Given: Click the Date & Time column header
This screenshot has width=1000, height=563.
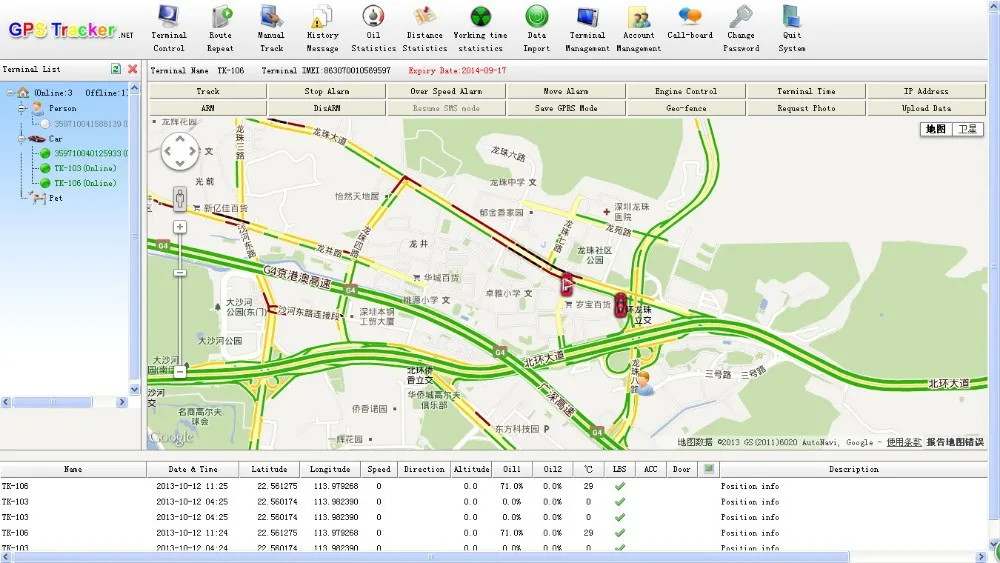Looking at the screenshot, I should (193, 469).
